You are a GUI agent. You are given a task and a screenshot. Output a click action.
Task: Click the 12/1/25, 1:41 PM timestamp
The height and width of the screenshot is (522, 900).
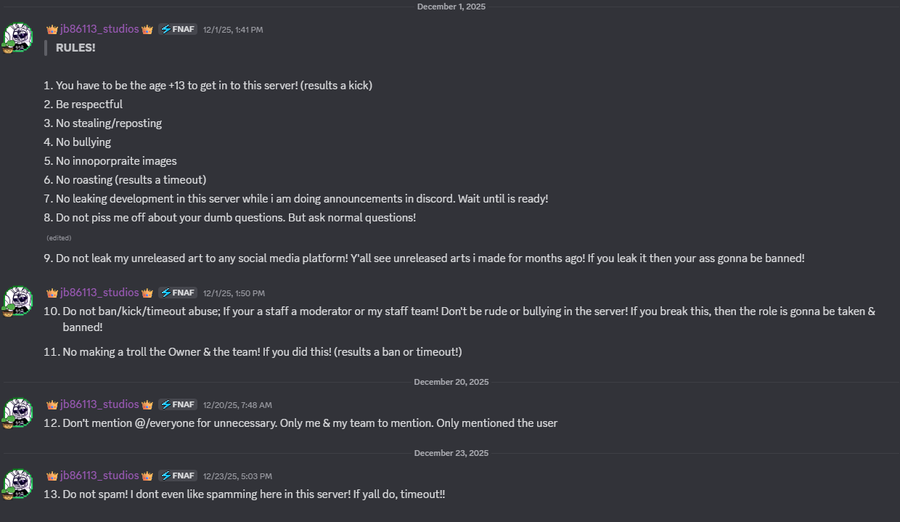point(233,30)
